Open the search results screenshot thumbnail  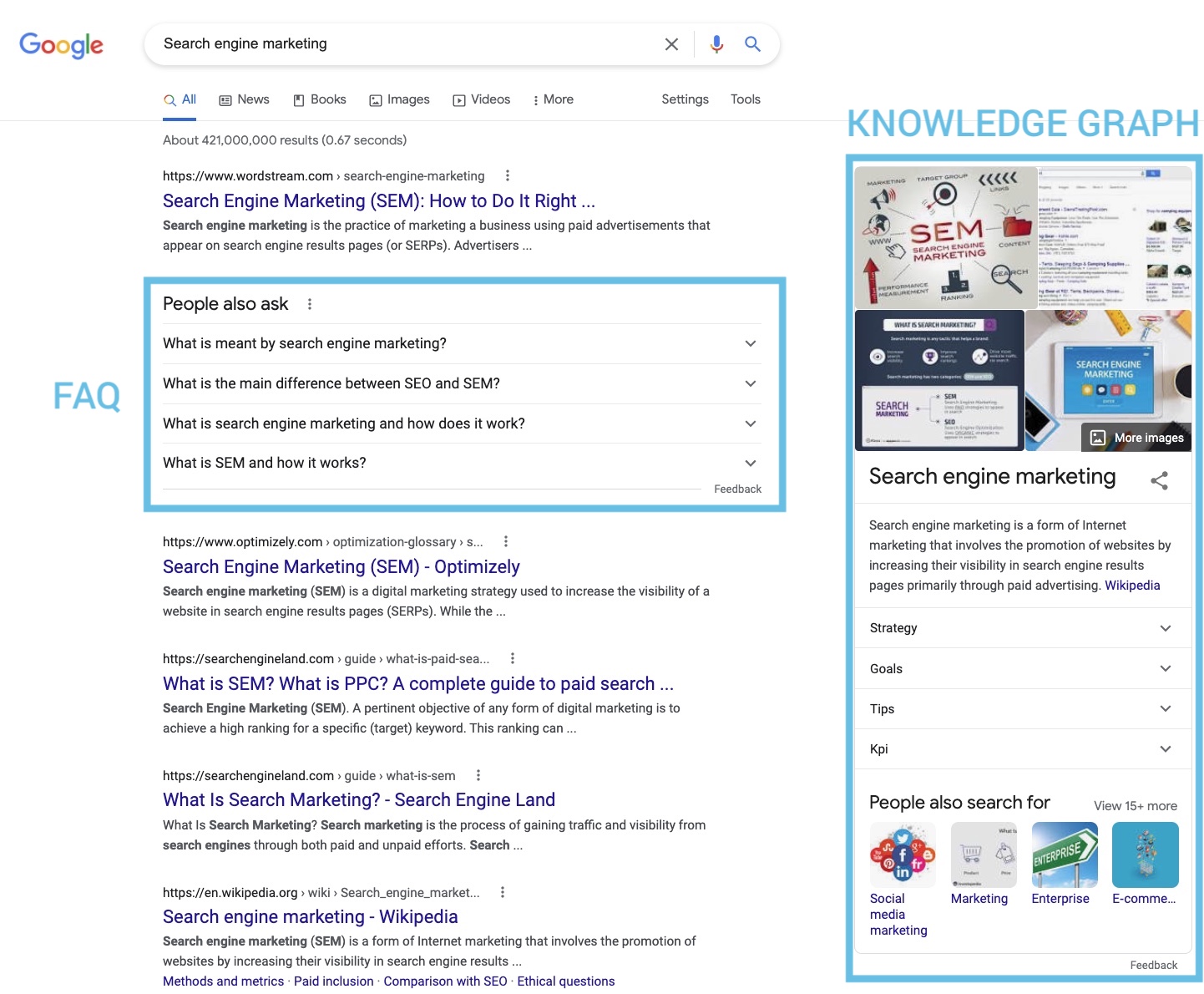(x=1115, y=238)
